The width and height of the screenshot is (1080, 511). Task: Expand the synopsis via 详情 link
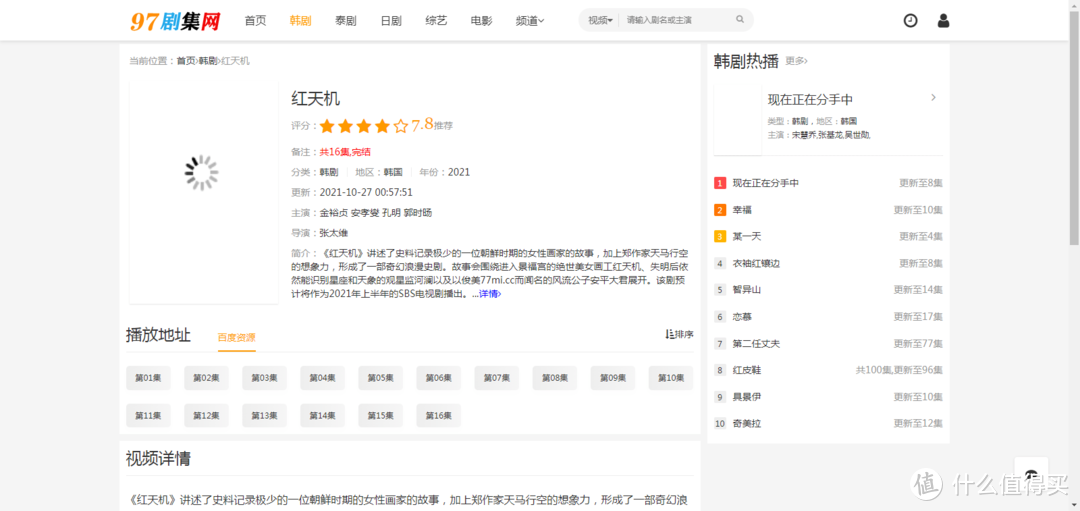pyautogui.click(x=489, y=294)
